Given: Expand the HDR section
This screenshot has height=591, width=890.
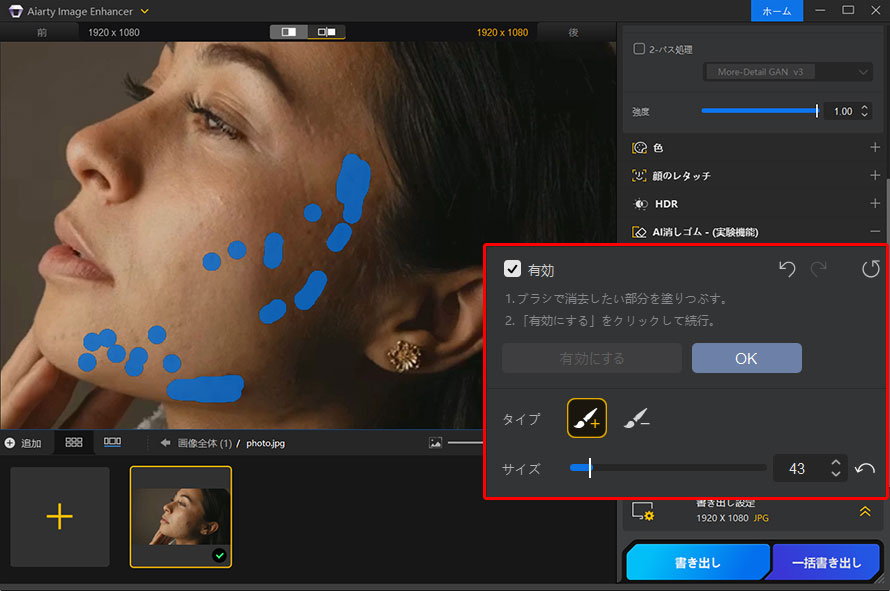Looking at the screenshot, I should coord(874,204).
